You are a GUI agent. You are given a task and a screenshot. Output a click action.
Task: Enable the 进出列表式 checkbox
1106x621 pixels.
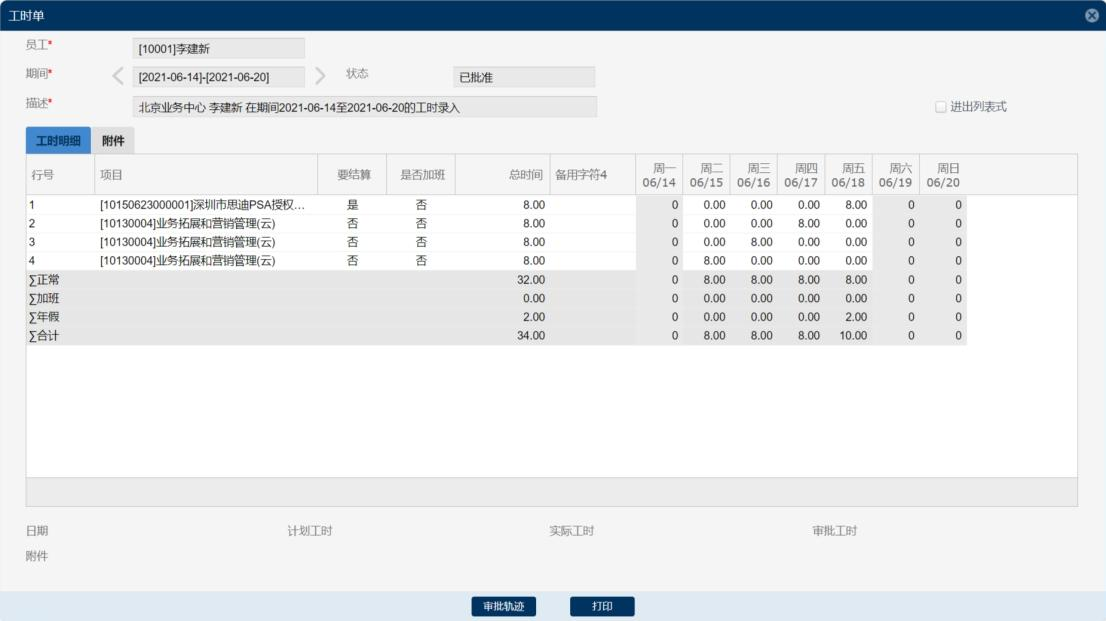coord(940,107)
